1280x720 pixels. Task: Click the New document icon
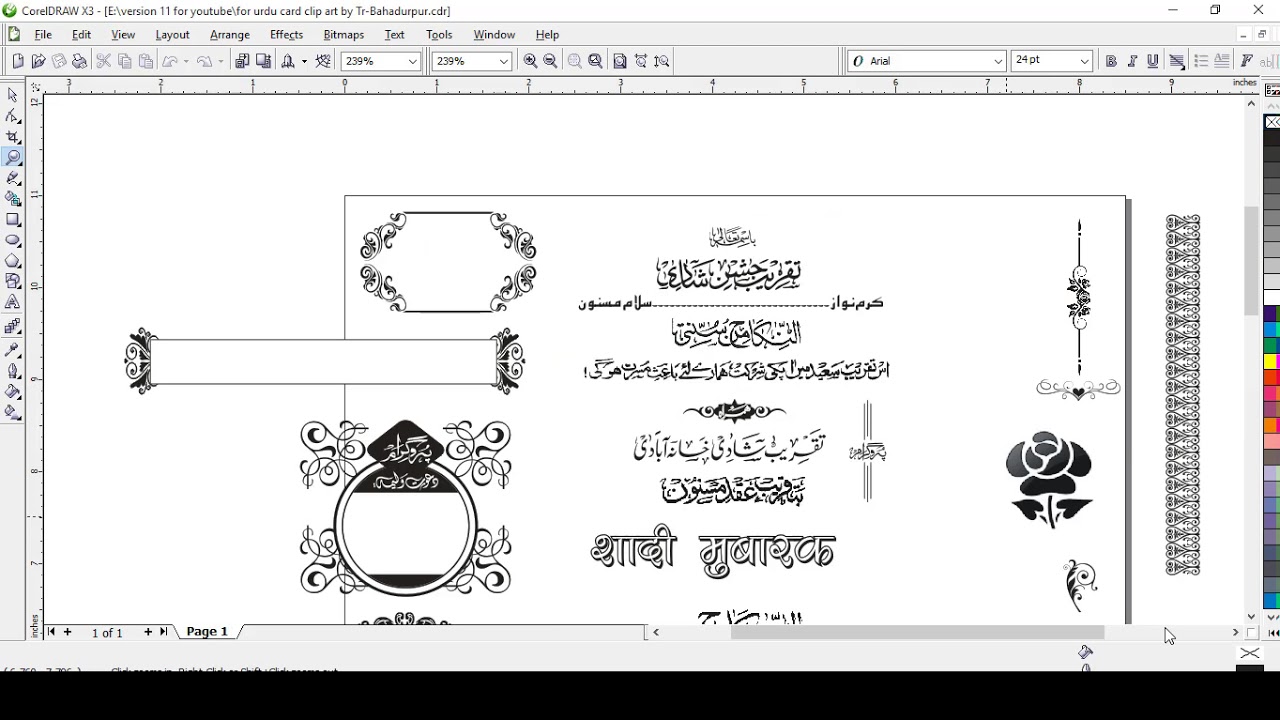[x=18, y=61]
